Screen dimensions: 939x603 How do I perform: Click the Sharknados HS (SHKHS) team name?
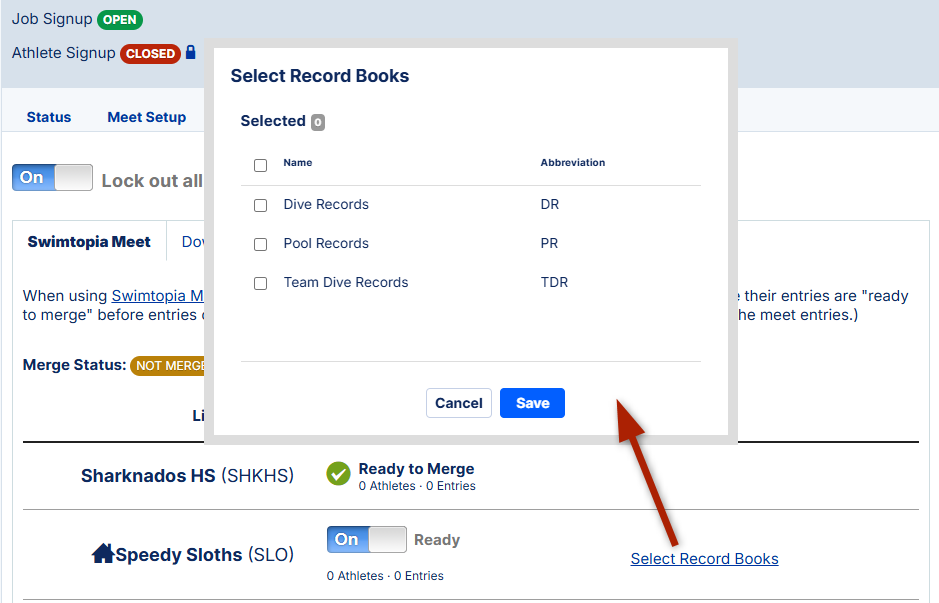[187, 475]
